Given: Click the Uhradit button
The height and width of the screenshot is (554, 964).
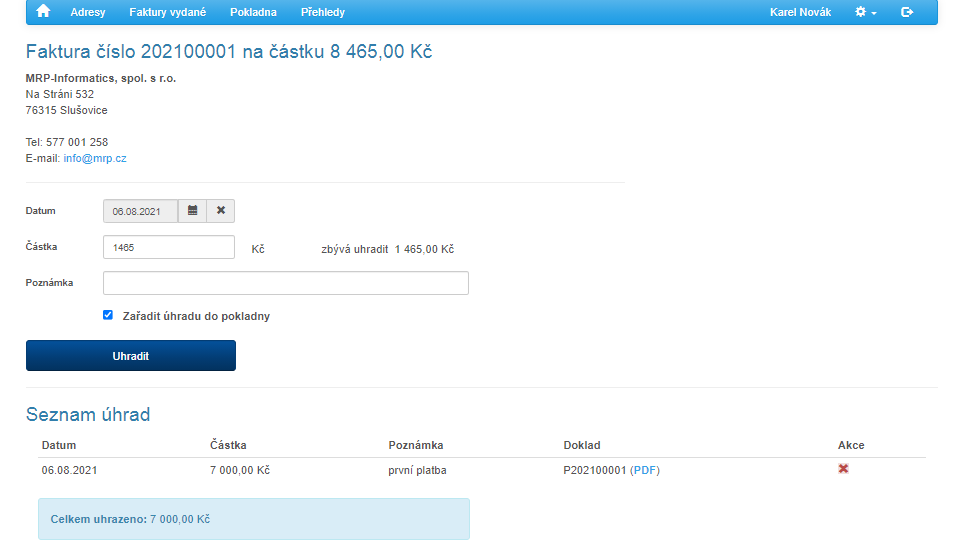Looking at the screenshot, I should click(131, 355).
